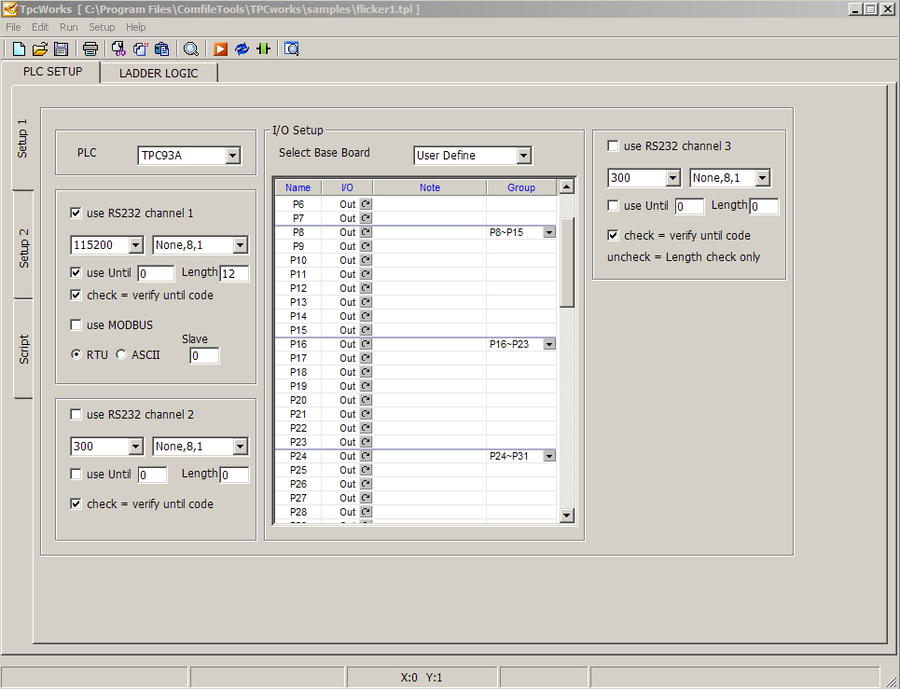
Task: Open the Run menu
Action: [x=69, y=27]
